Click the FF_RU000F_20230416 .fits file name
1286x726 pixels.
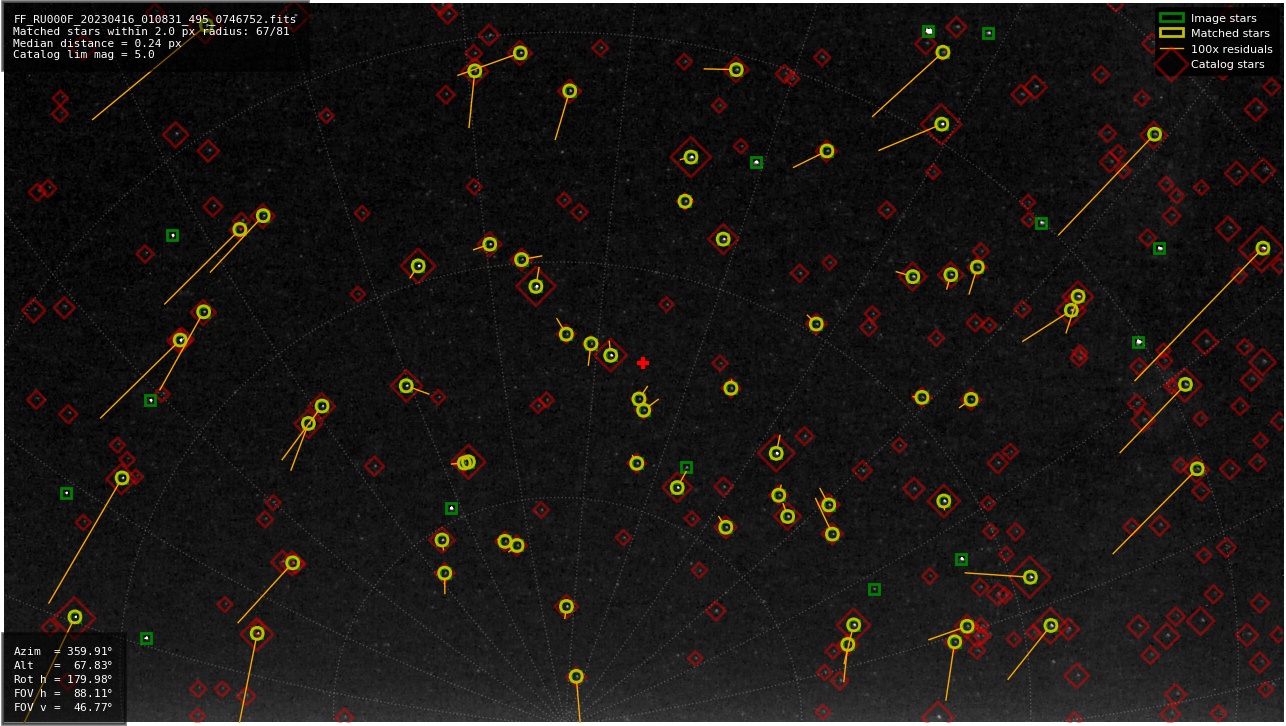coord(155,19)
